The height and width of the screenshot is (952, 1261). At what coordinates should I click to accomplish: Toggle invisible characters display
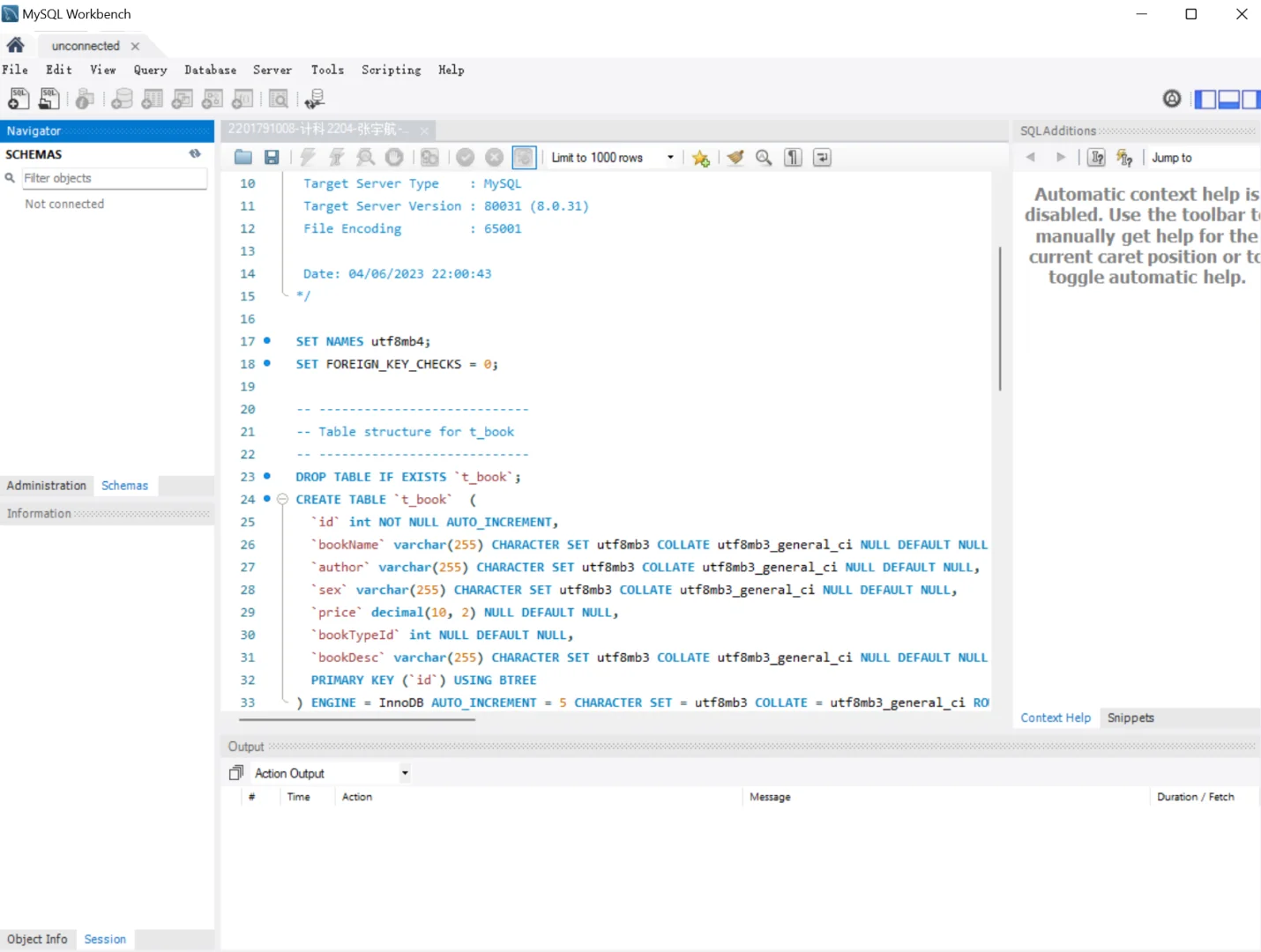pos(794,158)
